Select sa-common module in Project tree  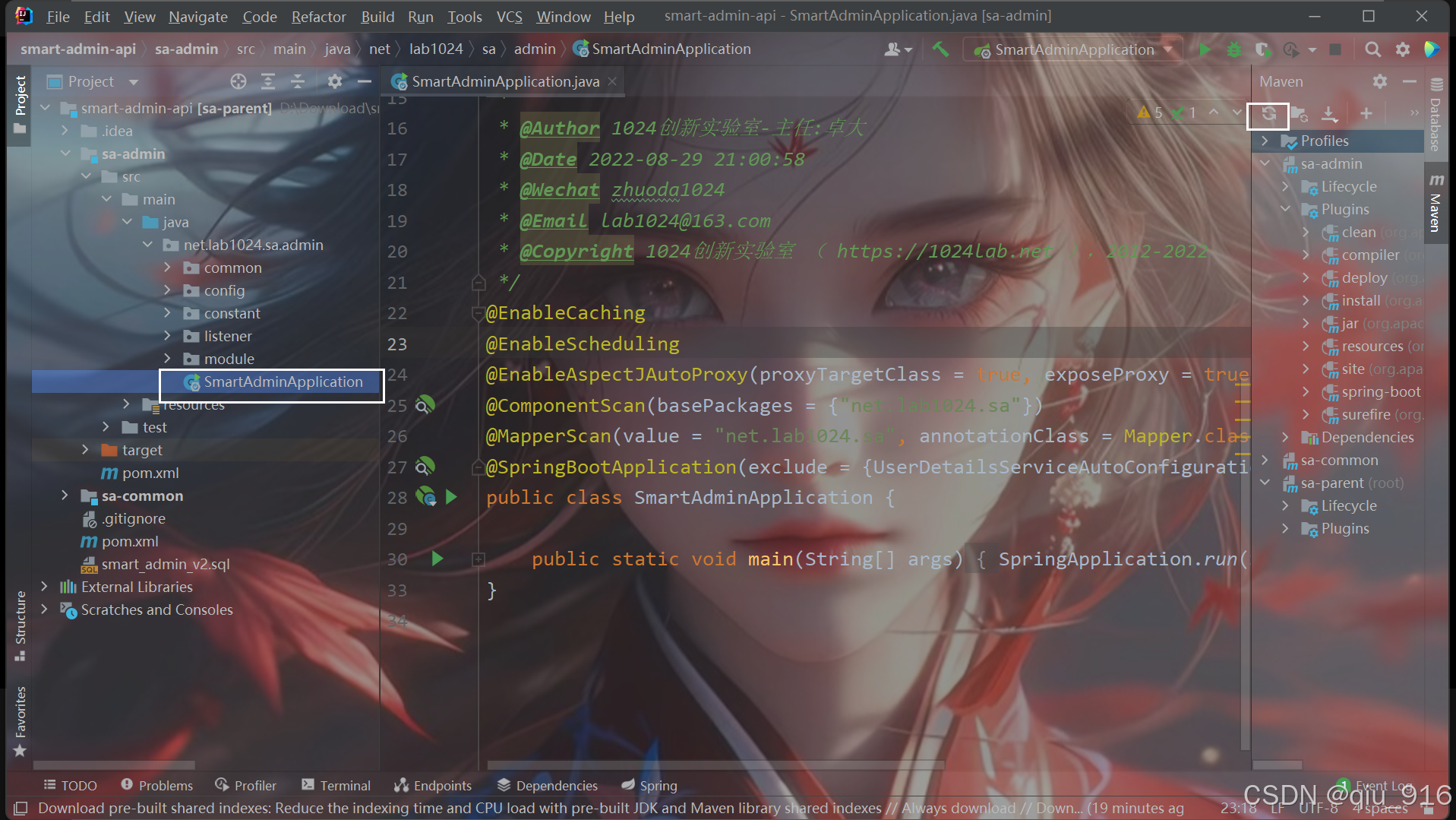point(142,495)
